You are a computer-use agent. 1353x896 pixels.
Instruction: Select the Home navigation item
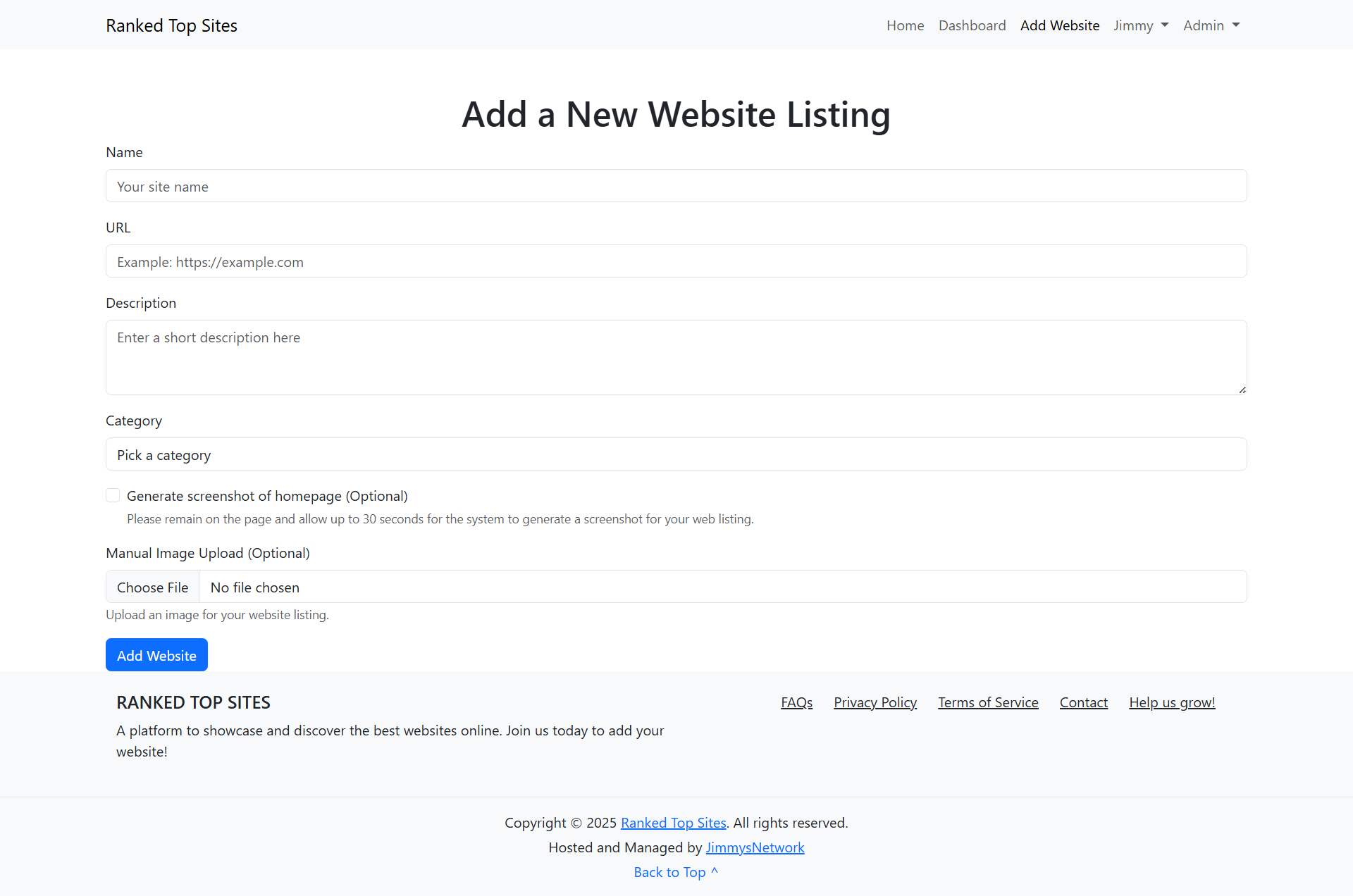tap(905, 25)
